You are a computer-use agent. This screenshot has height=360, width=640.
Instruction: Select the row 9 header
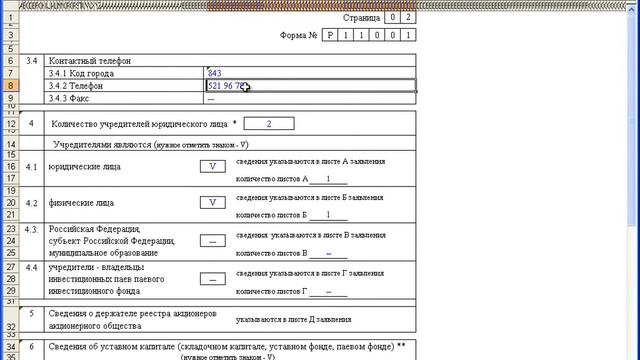[x=10, y=98]
